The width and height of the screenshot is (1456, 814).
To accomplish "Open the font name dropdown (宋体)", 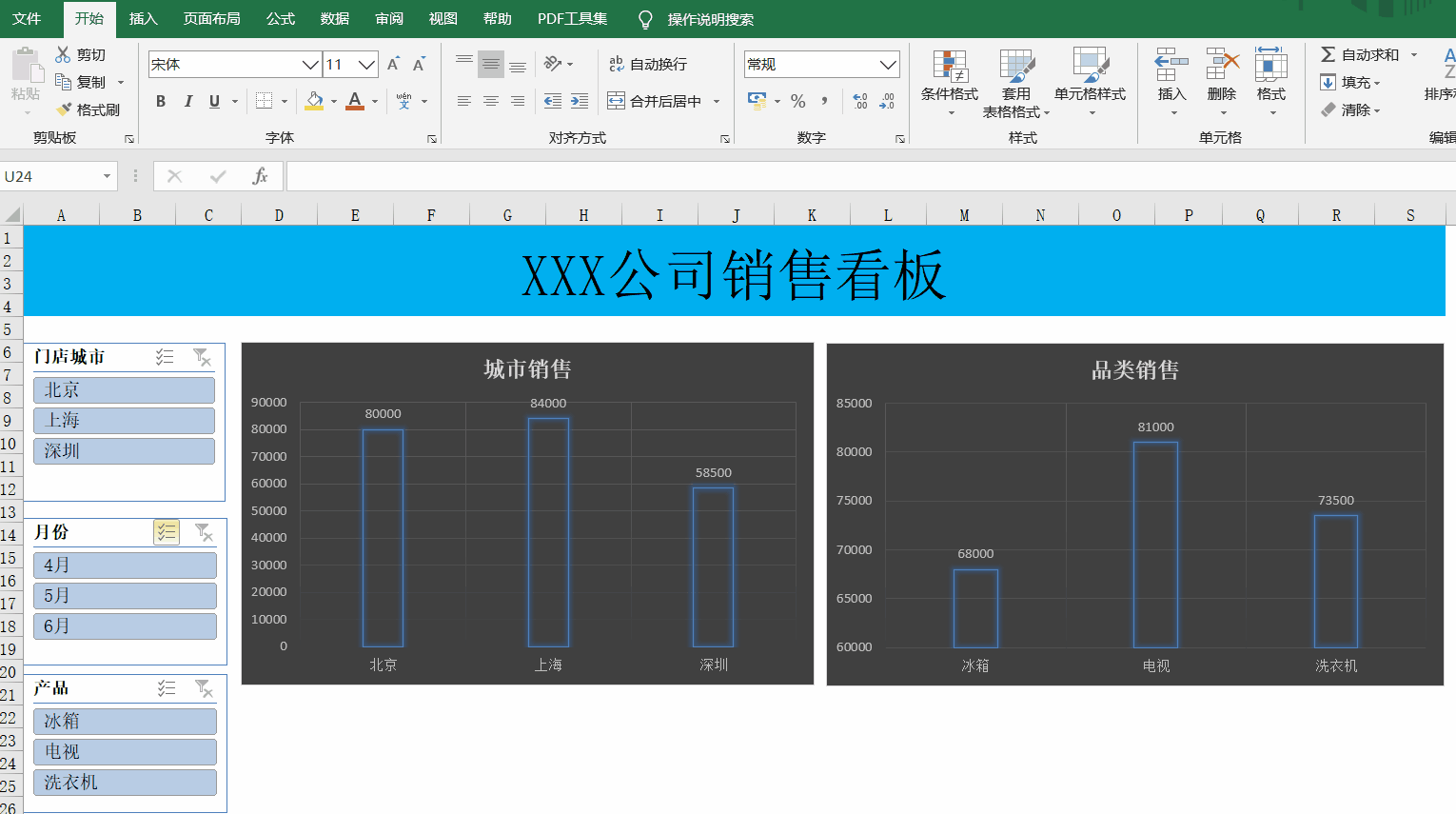I will (310, 65).
